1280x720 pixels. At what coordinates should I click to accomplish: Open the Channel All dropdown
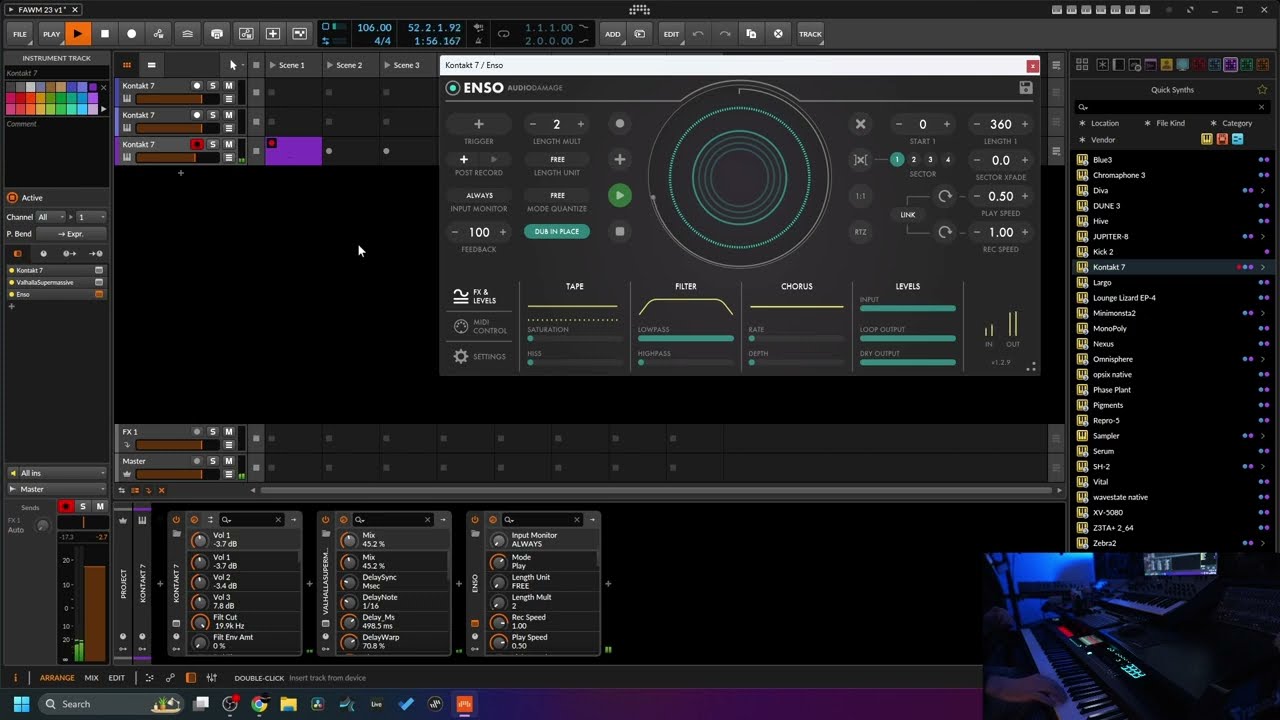(49, 217)
